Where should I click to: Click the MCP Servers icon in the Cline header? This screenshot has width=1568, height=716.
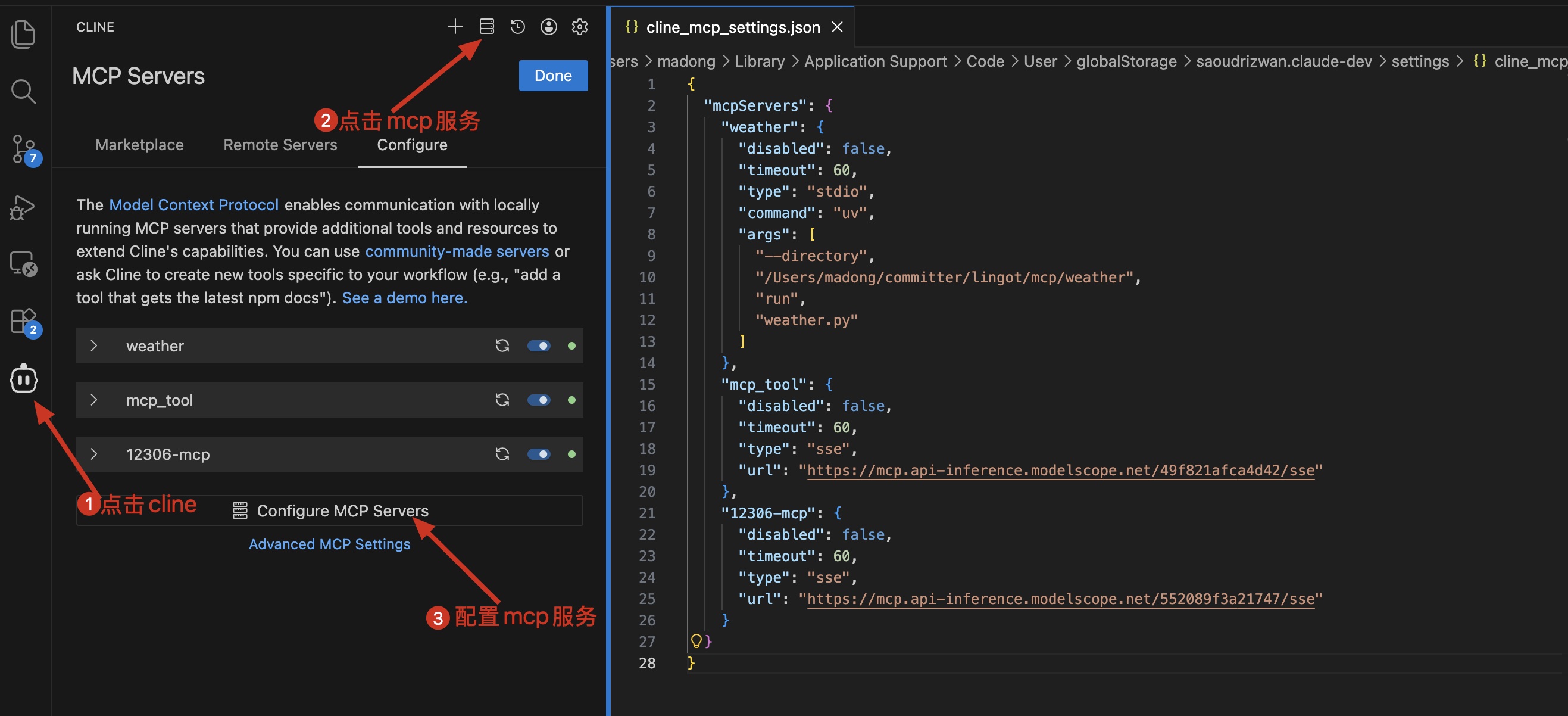[x=486, y=26]
